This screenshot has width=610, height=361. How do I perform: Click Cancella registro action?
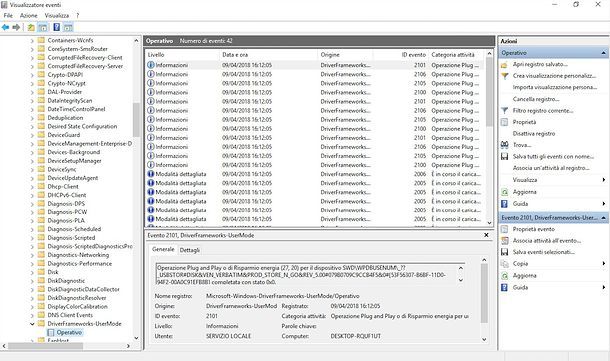tap(536, 99)
